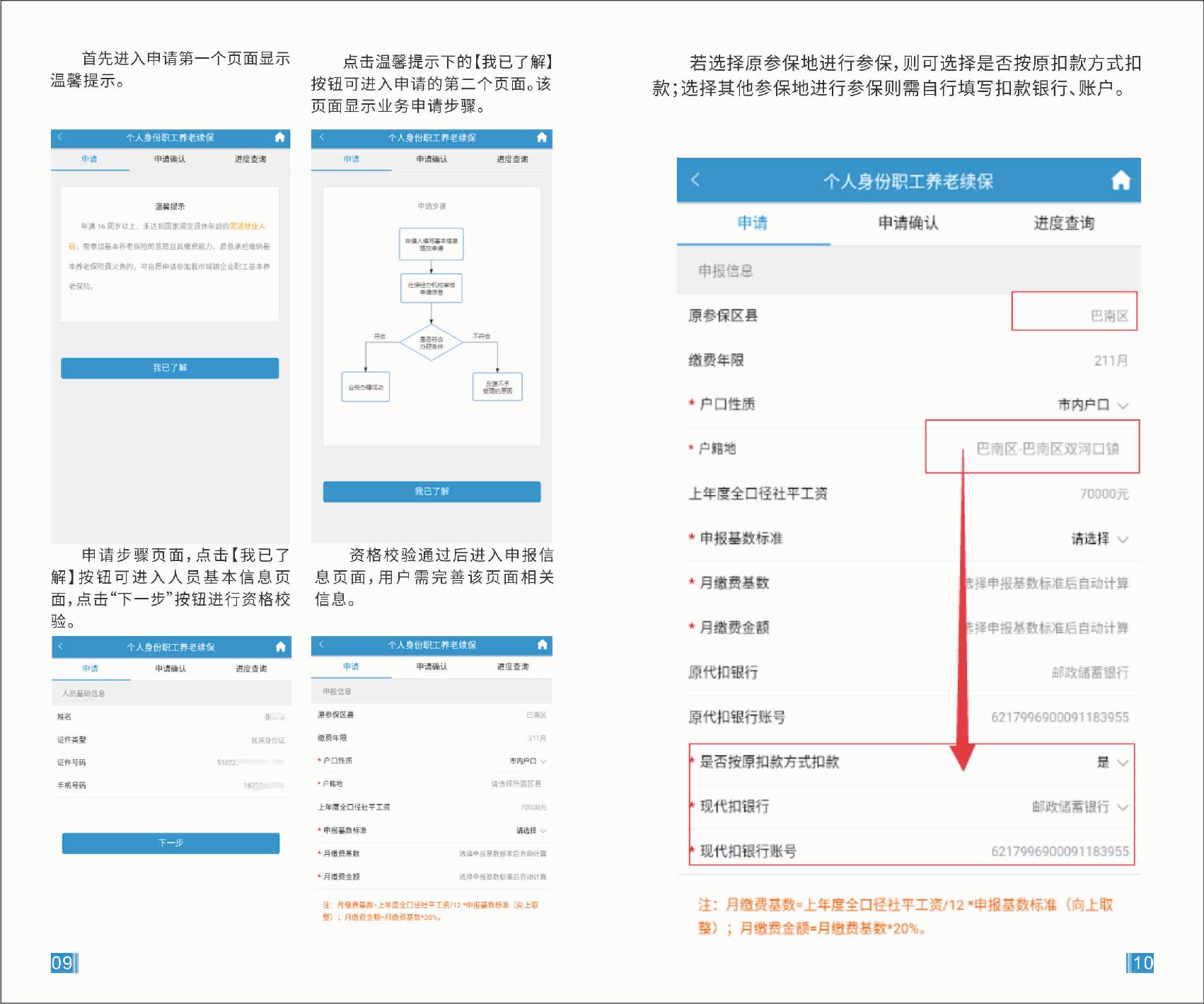
Task: Click back arrow in the large enlarged 申报信息 screenshot
Action: pos(695,180)
